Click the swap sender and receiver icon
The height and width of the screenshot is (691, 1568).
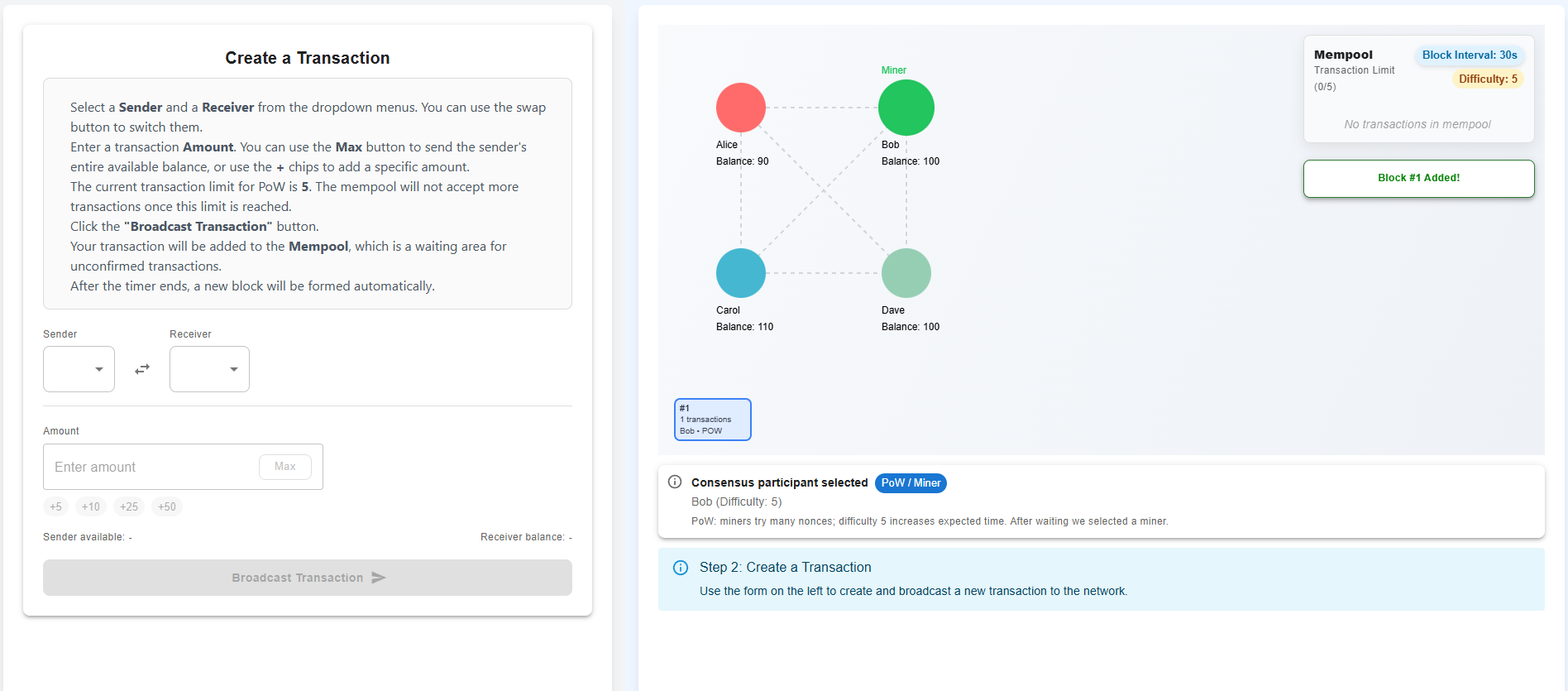coord(142,369)
